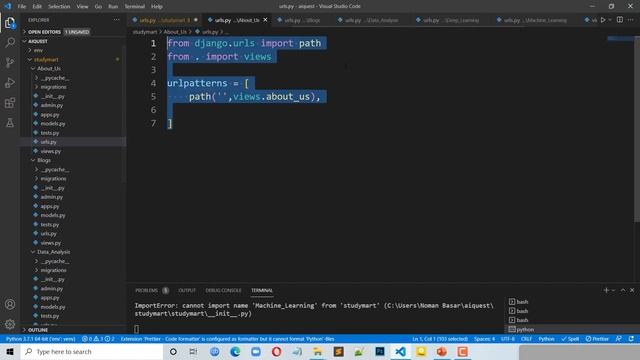Collapse the Blogs folder
This screenshot has width=640, height=360.
tap(44, 160)
